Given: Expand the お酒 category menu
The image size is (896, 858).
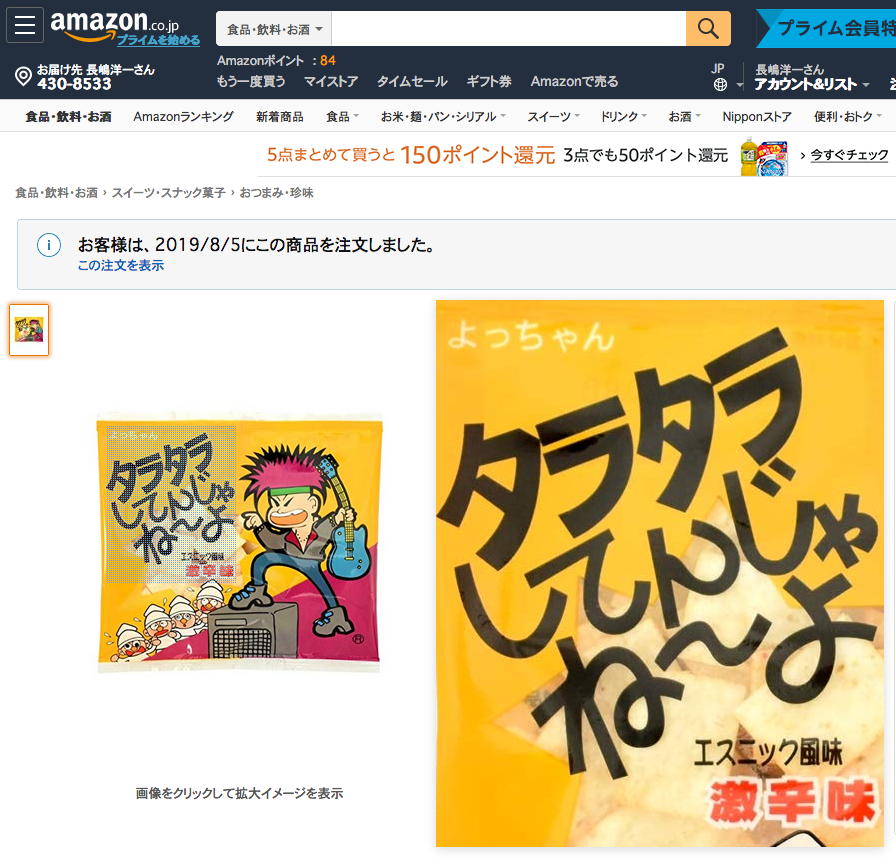Looking at the screenshot, I should (684, 117).
